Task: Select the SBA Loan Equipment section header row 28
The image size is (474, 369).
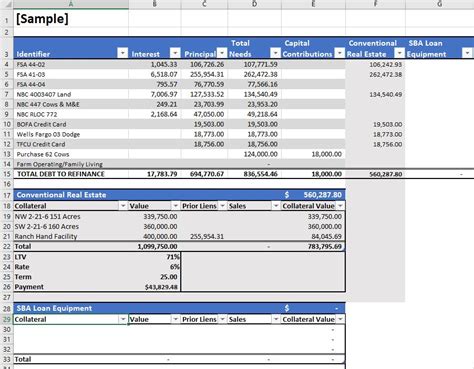Action: click(x=179, y=308)
